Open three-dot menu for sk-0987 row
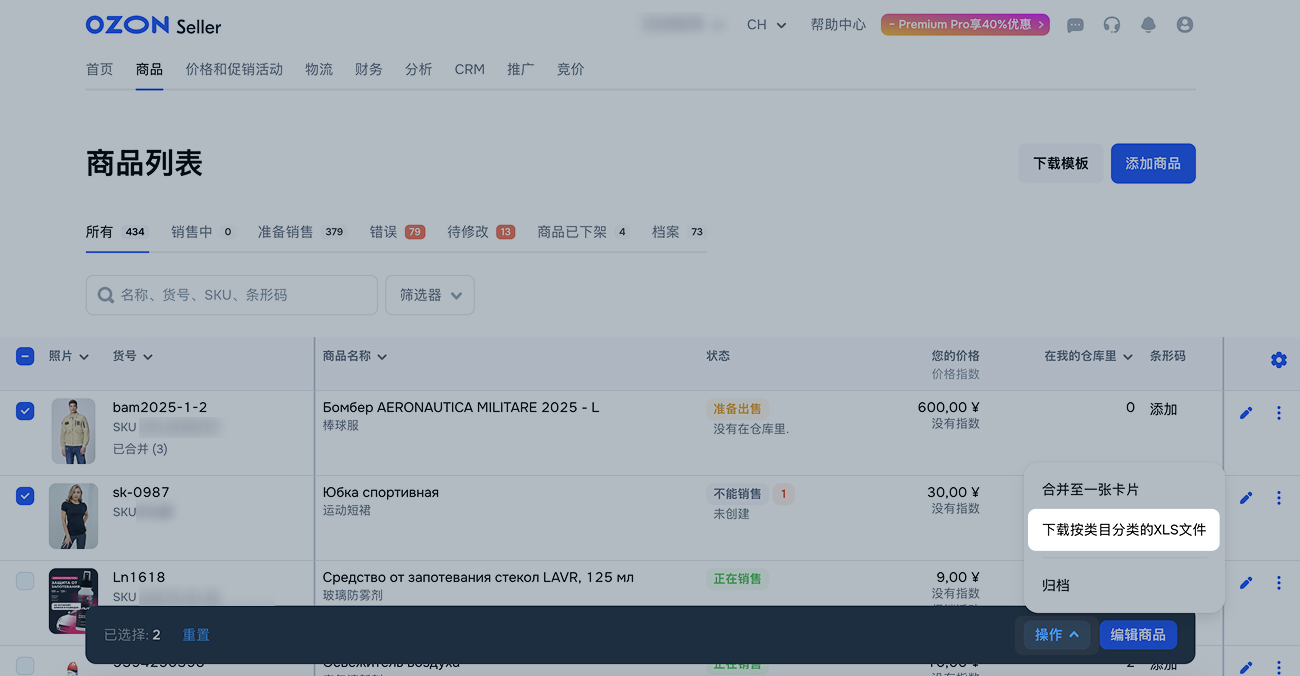The height and width of the screenshot is (676, 1300). point(1278,498)
